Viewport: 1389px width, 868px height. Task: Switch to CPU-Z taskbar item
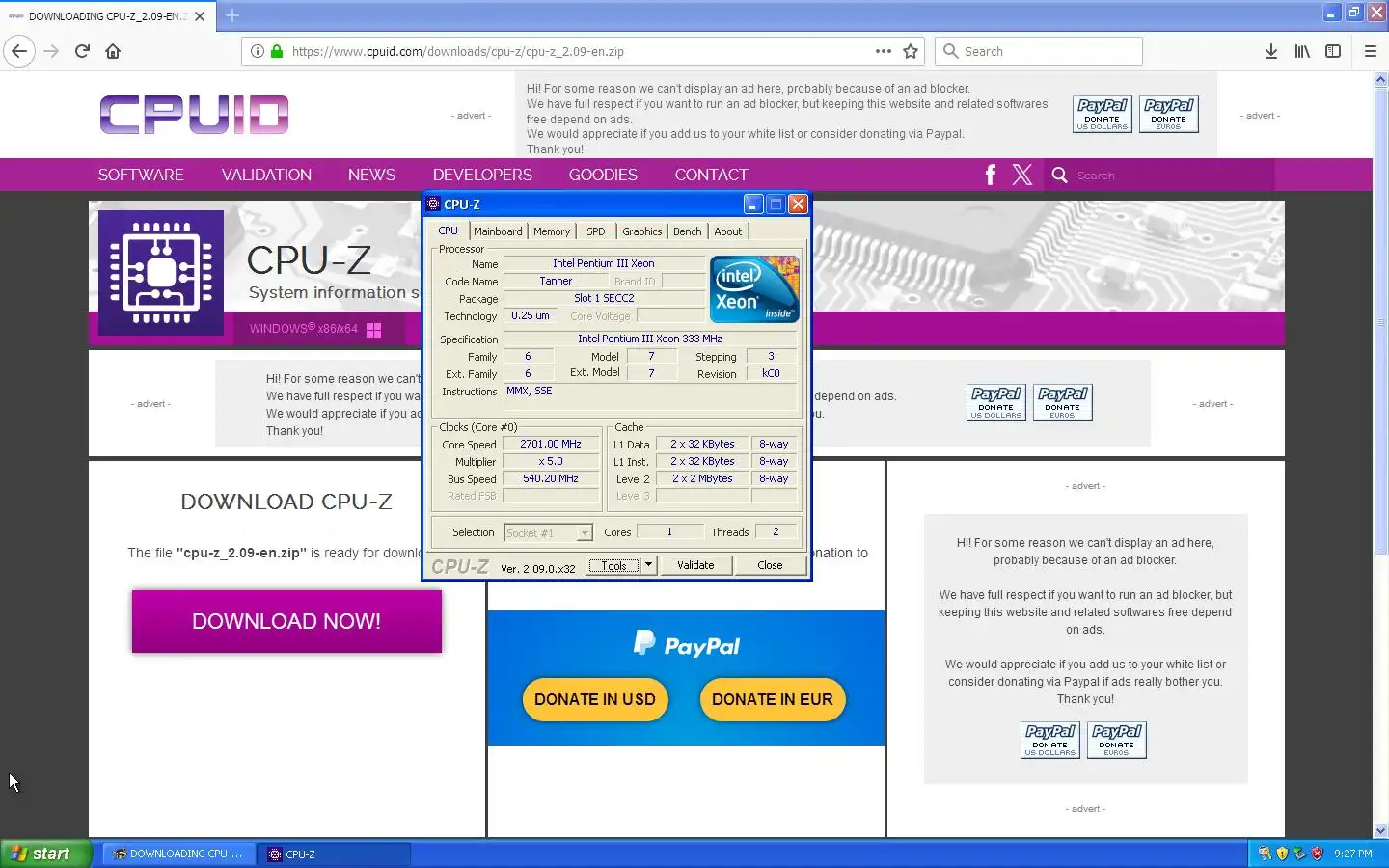click(x=334, y=854)
